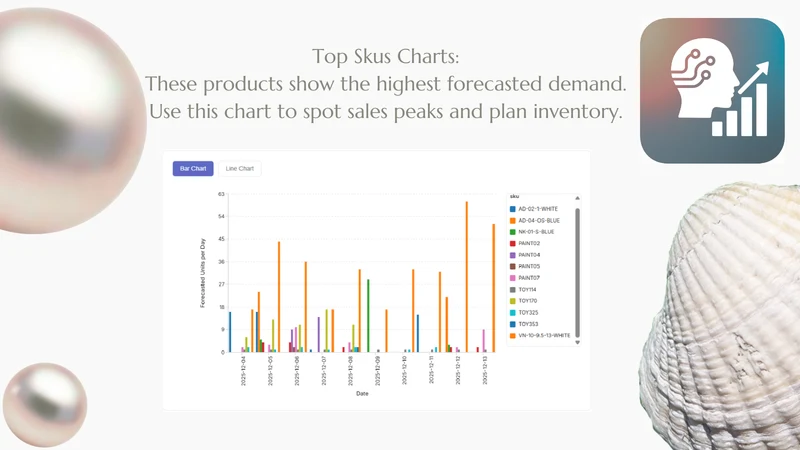Click the TOY325 legend label
This screenshot has width=800, height=450.
[x=528, y=313]
